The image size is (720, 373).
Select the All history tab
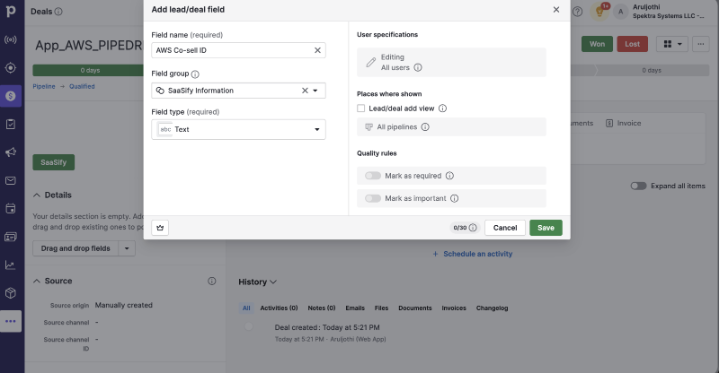(x=246, y=308)
